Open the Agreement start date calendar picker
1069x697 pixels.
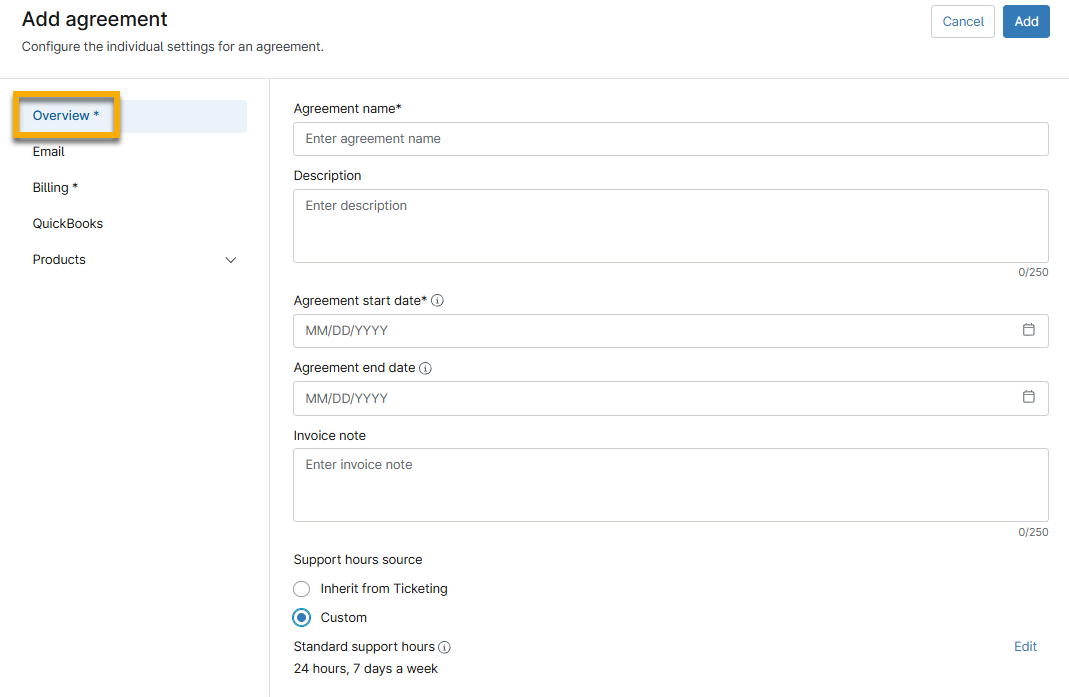tap(1028, 330)
